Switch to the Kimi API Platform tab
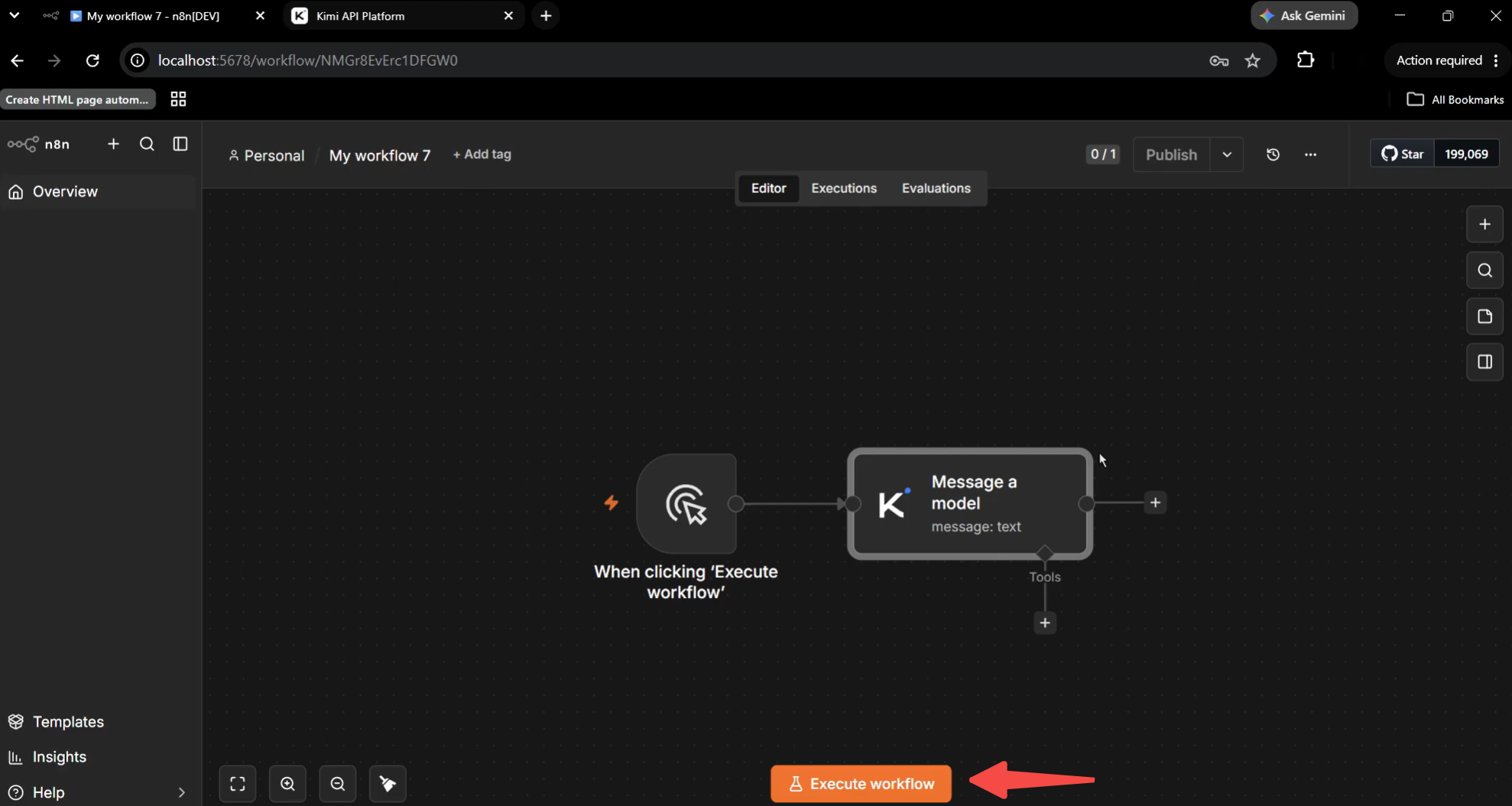Screen dimensions: 1512x806 [404, 16]
